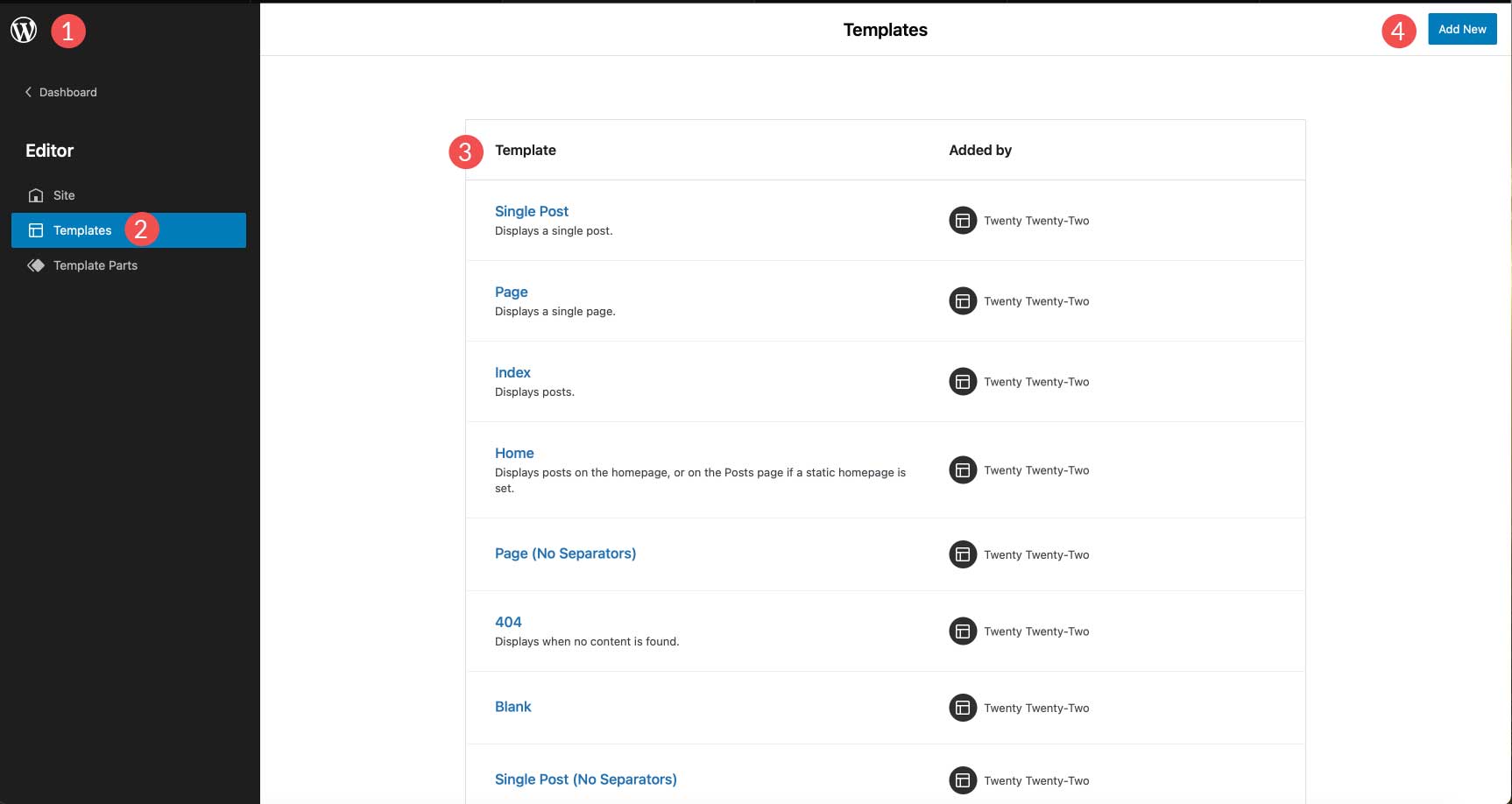Click the theme icon beside the 404 template

[963, 631]
